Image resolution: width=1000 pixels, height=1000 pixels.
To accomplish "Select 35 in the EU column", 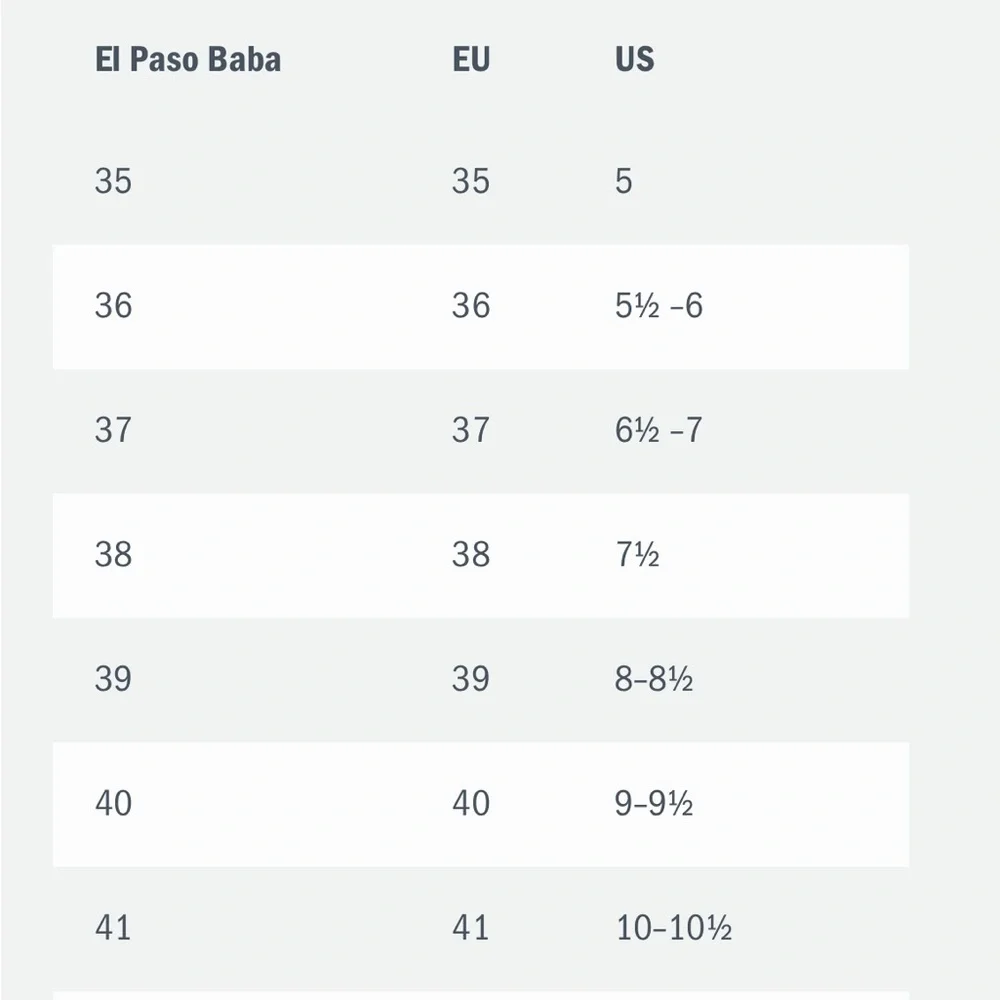I will pos(470,181).
